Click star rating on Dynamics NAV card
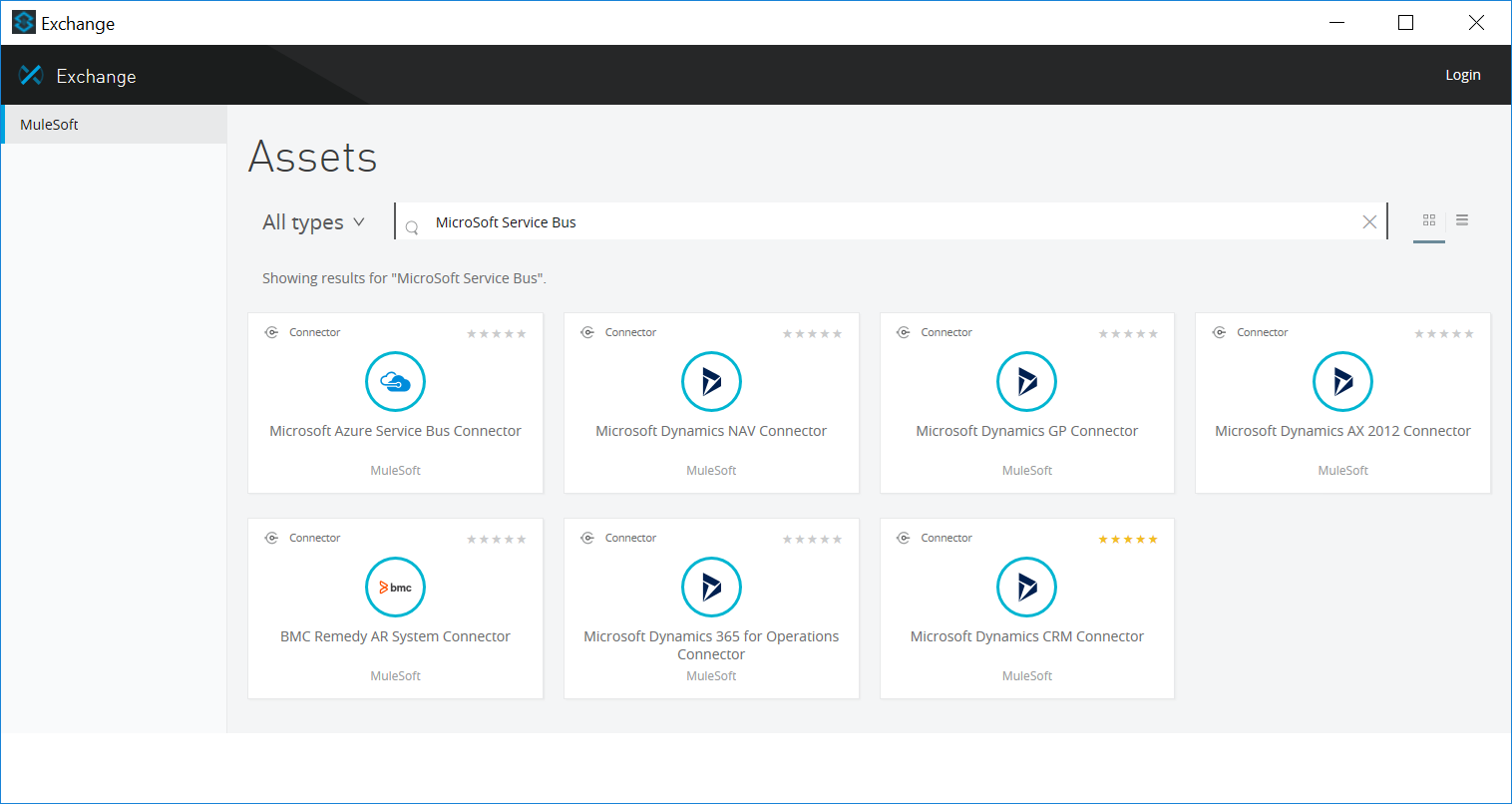 point(812,334)
